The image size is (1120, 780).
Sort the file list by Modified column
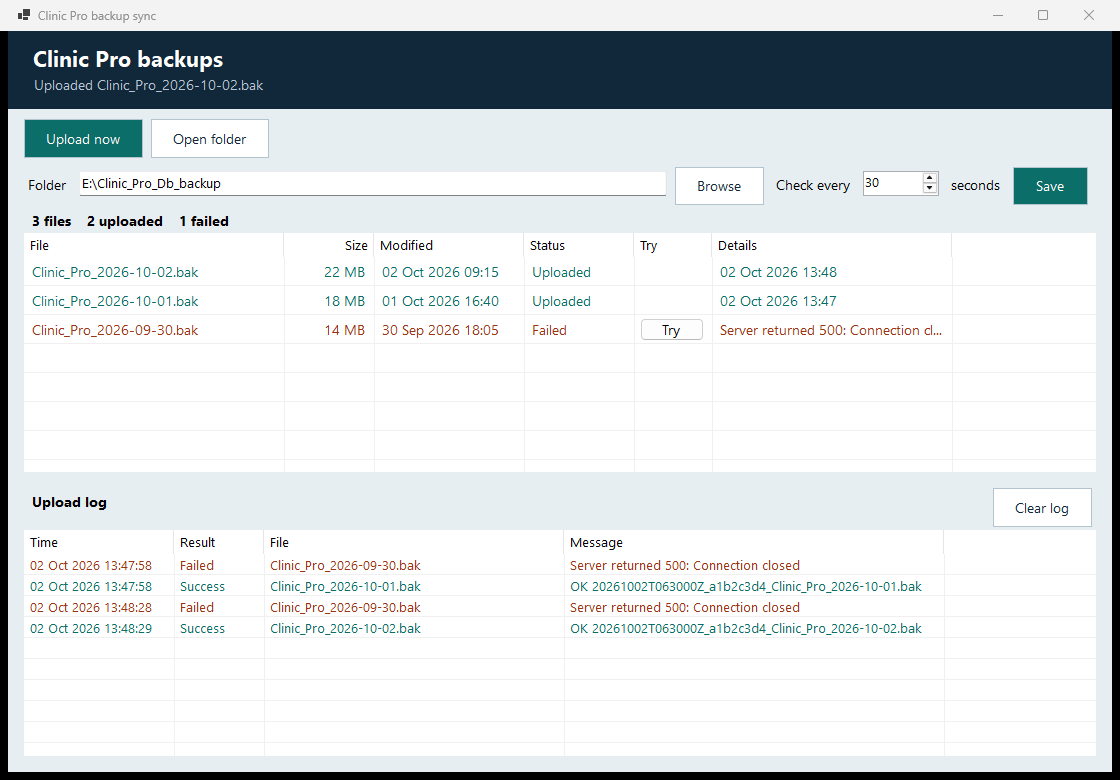pos(449,245)
